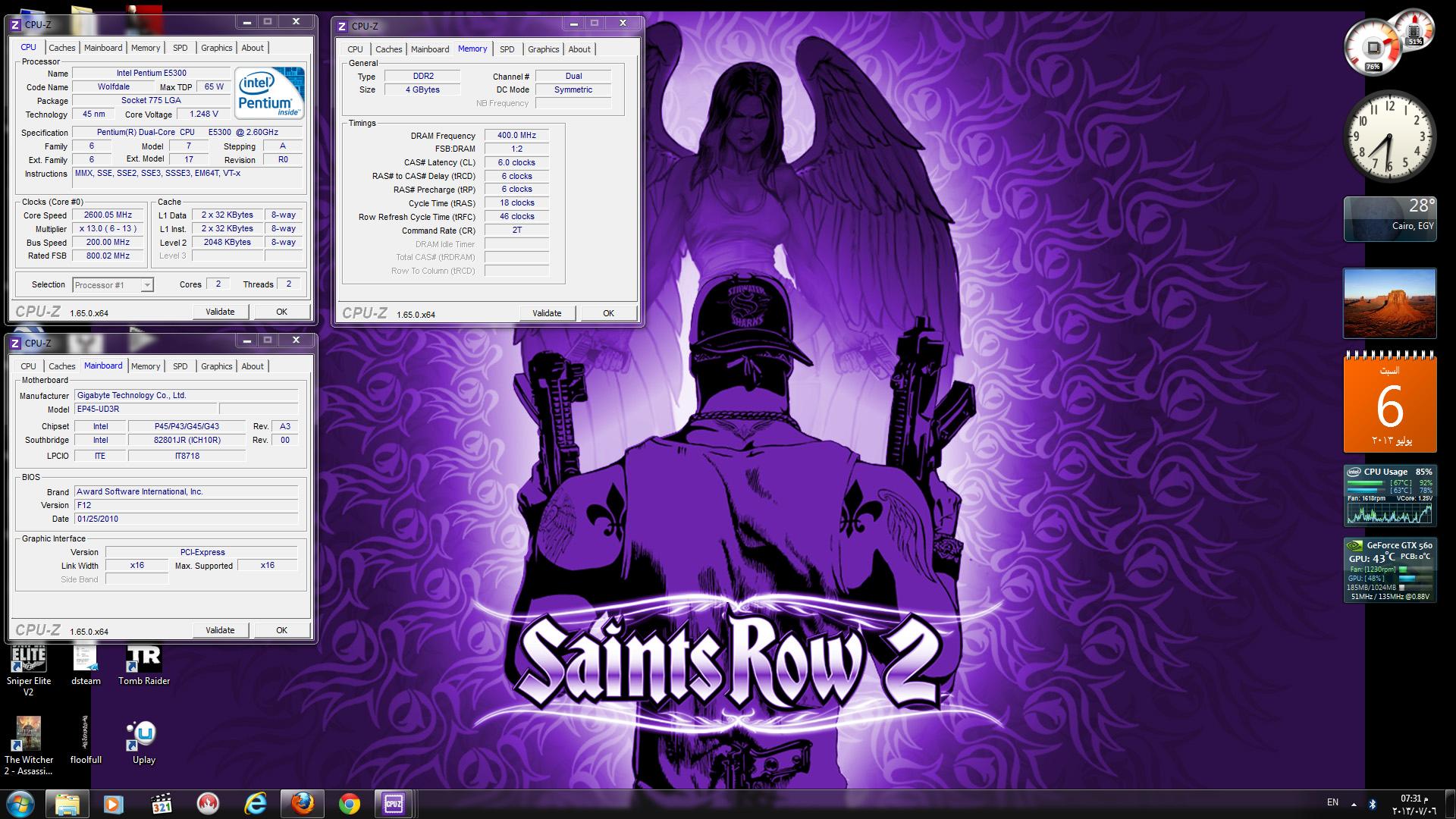
Task: Click OK in the Mainboard window
Action: [x=281, y=630]
